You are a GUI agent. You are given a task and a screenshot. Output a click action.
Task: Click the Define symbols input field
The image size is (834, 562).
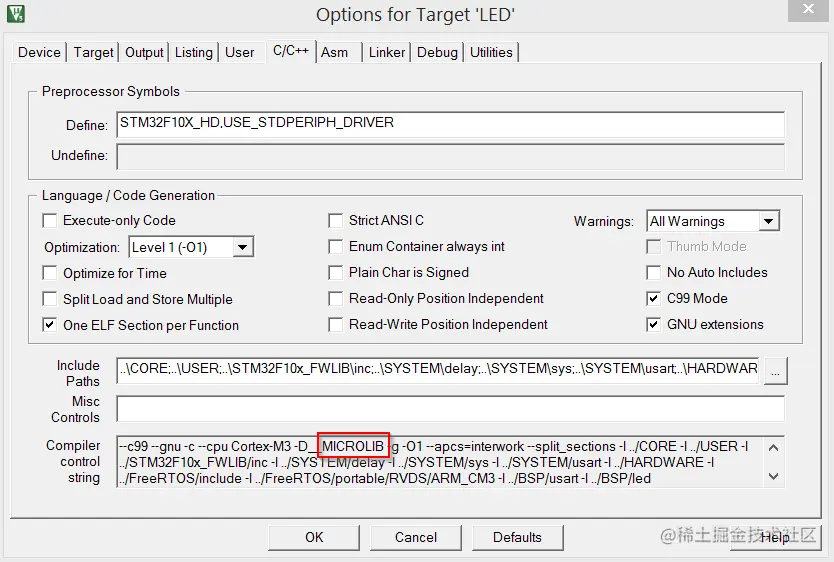click(451, 124)
